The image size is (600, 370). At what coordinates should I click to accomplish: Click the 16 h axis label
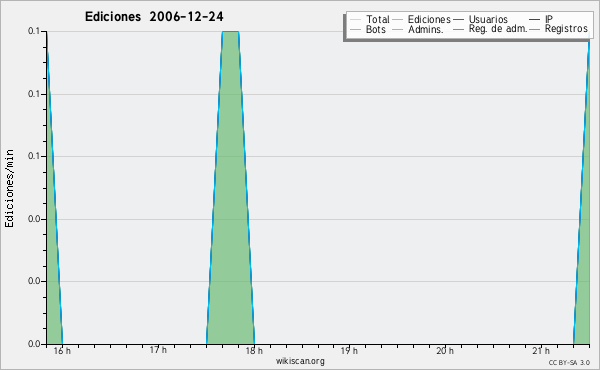62,351
